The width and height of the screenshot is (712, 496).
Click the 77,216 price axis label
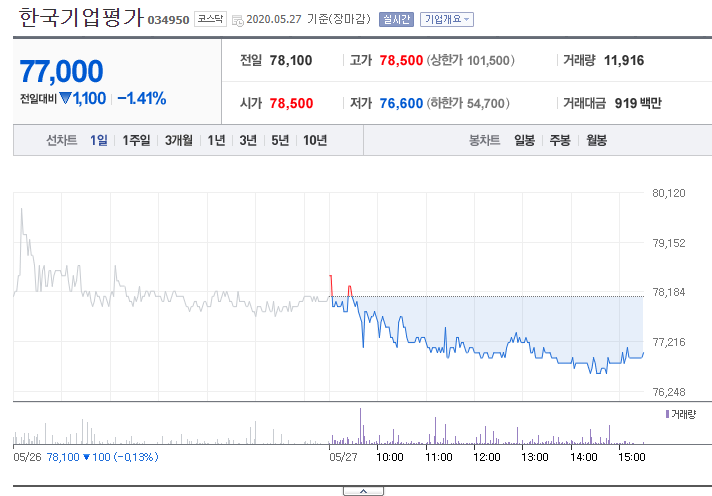pos(669,342)
